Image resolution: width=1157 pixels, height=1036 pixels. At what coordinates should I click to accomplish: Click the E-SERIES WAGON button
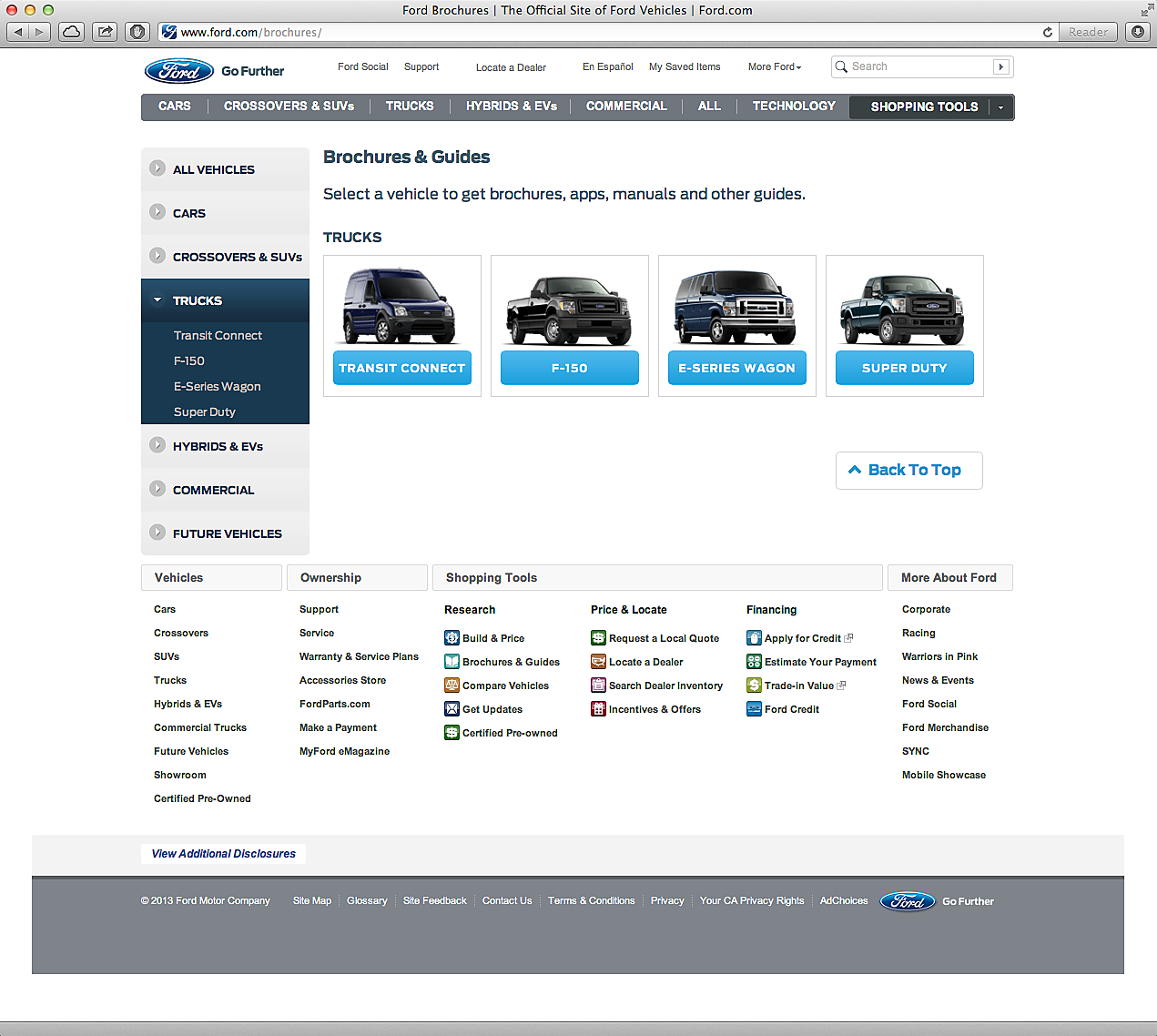737,368
